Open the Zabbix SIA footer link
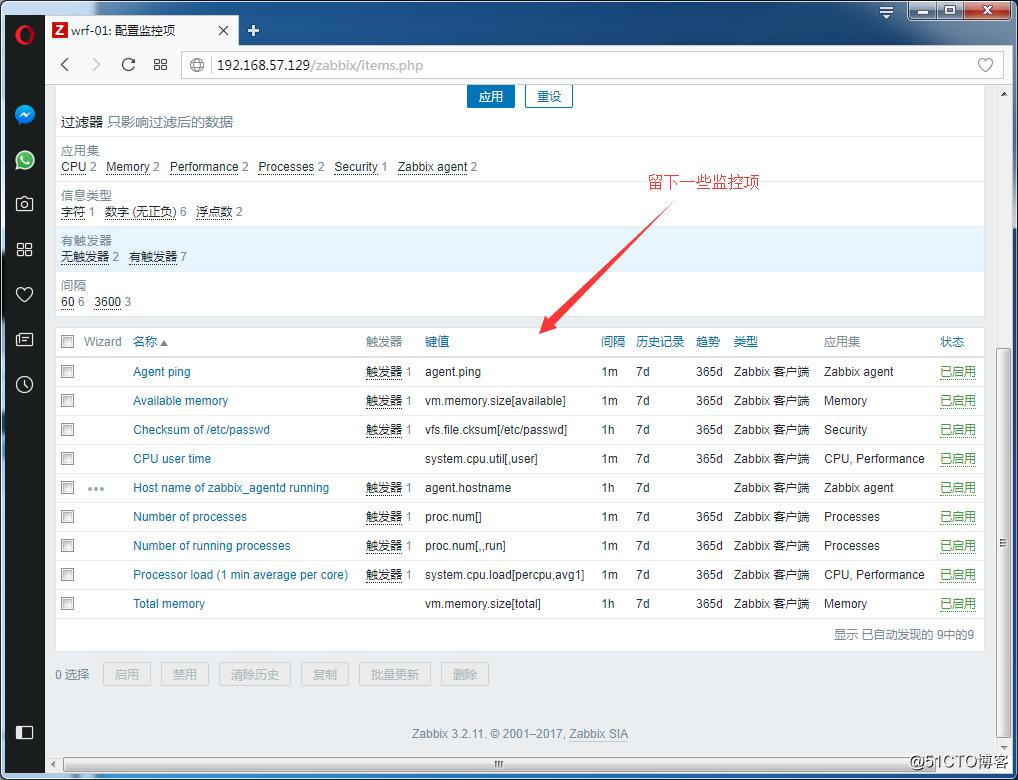This screenshot has height=780, width=1018. click(x=599, y=735)
